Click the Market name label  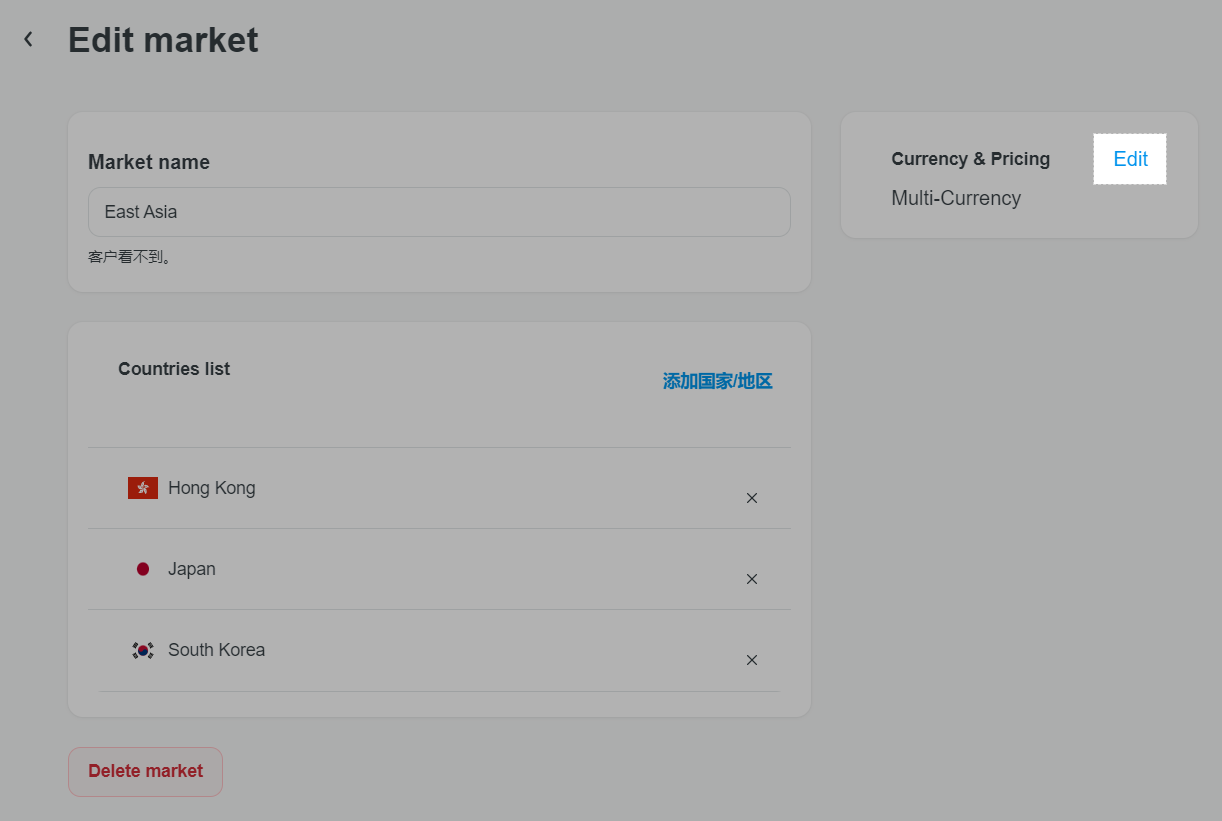coord(149,162)
